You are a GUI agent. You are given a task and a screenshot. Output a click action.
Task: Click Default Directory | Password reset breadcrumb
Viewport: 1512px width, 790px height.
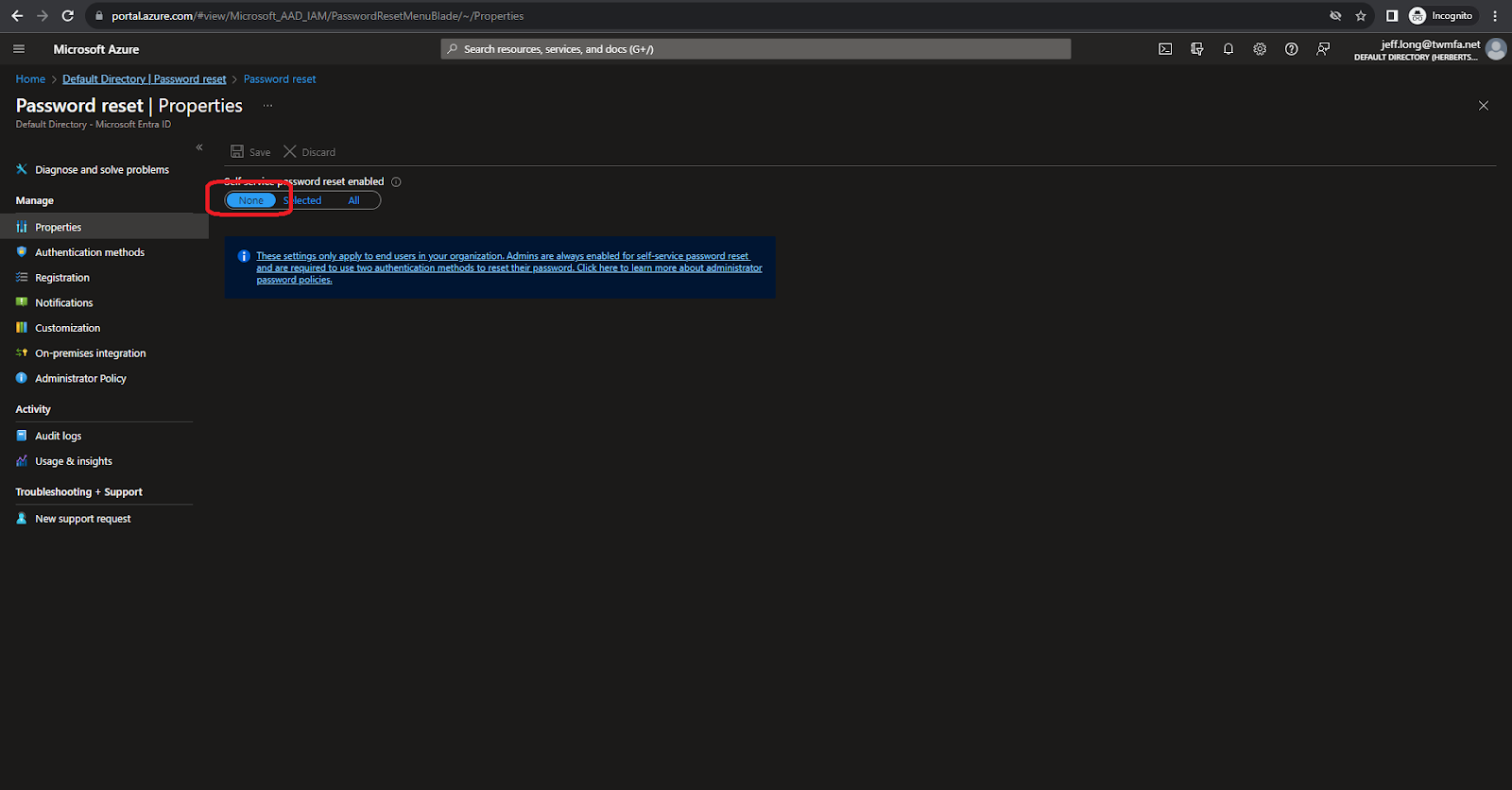pos(145,79)
